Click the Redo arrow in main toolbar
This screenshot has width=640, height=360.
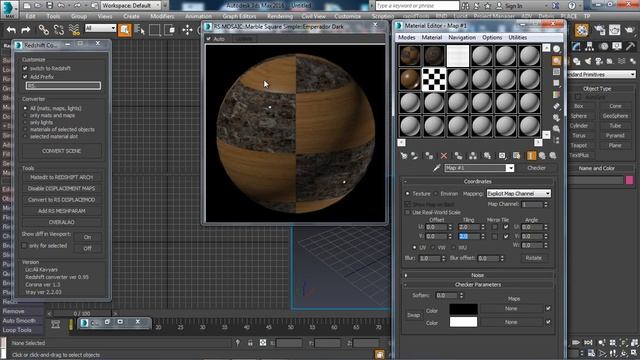click(26, 30)
